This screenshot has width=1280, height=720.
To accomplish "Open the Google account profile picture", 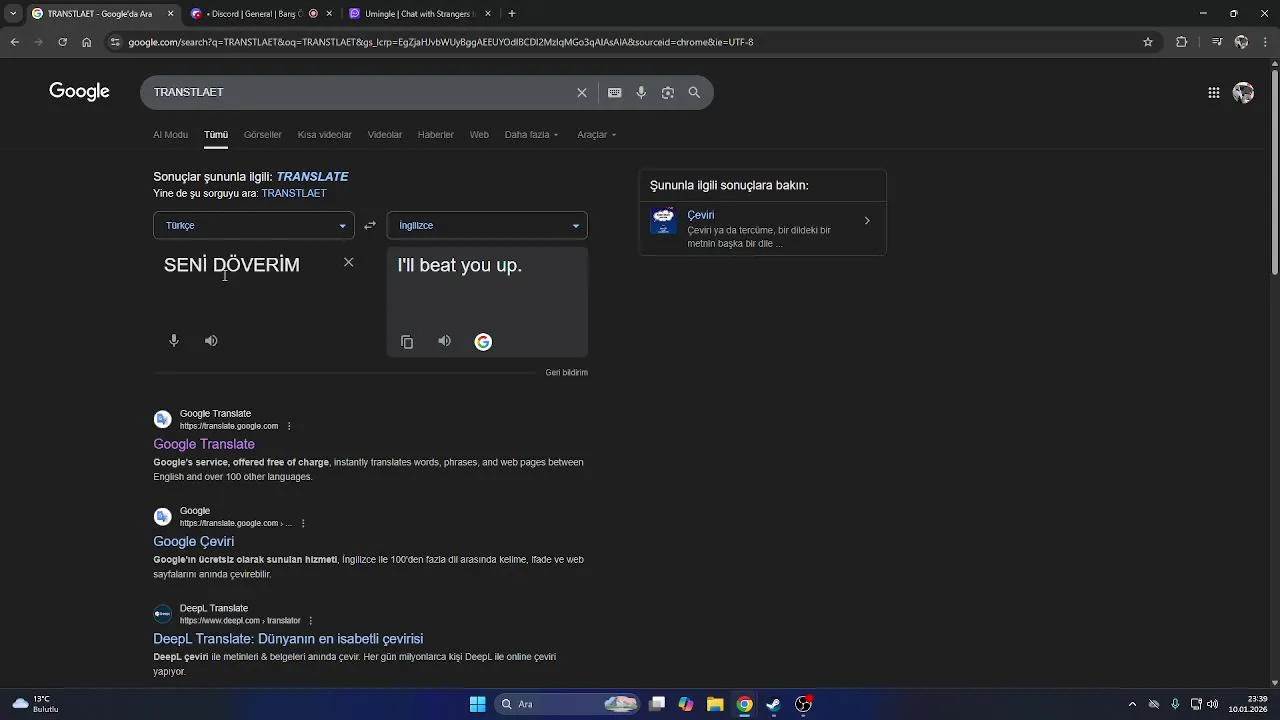I will point(1243,92).
